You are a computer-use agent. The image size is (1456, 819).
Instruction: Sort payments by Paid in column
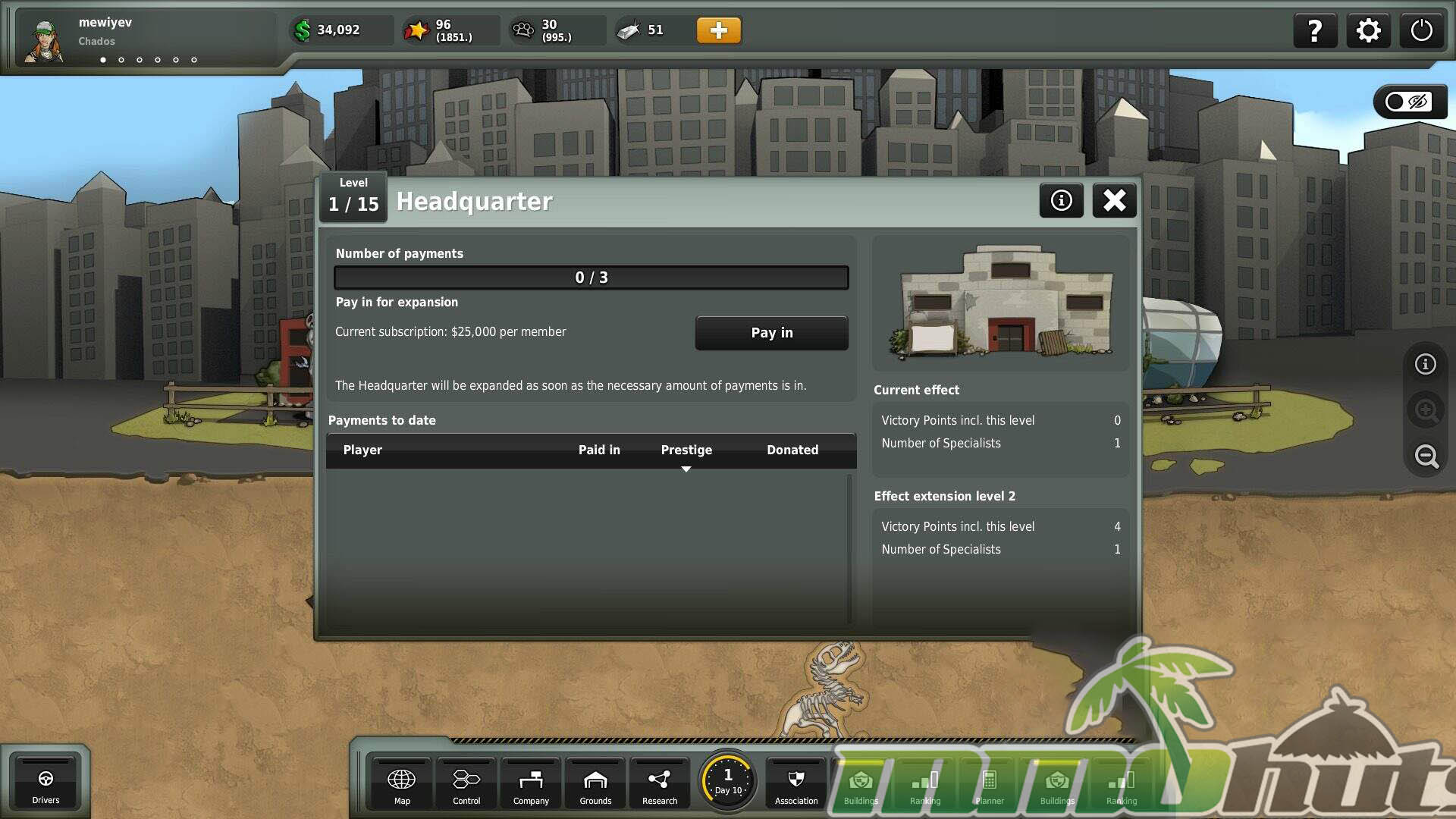599,450
